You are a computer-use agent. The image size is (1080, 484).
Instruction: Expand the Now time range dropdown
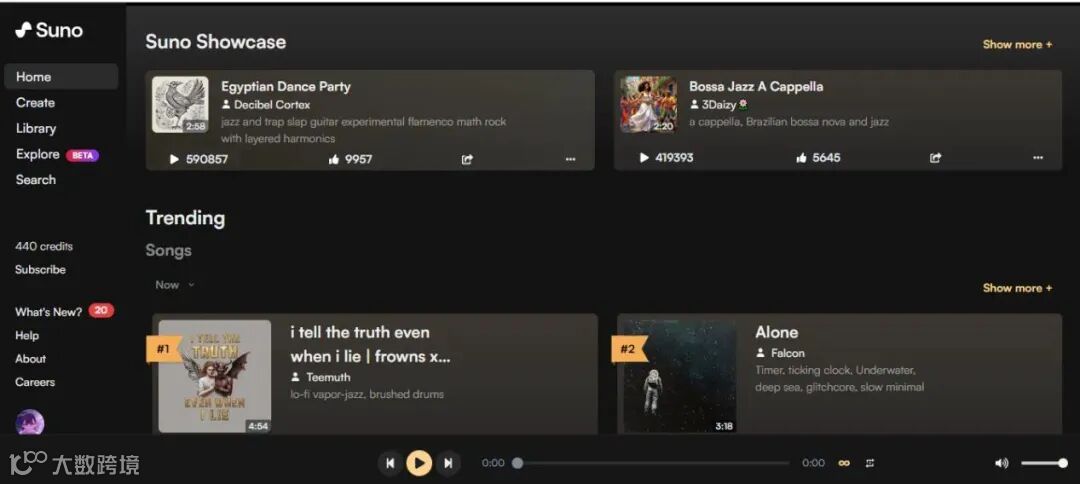point(175,284)
